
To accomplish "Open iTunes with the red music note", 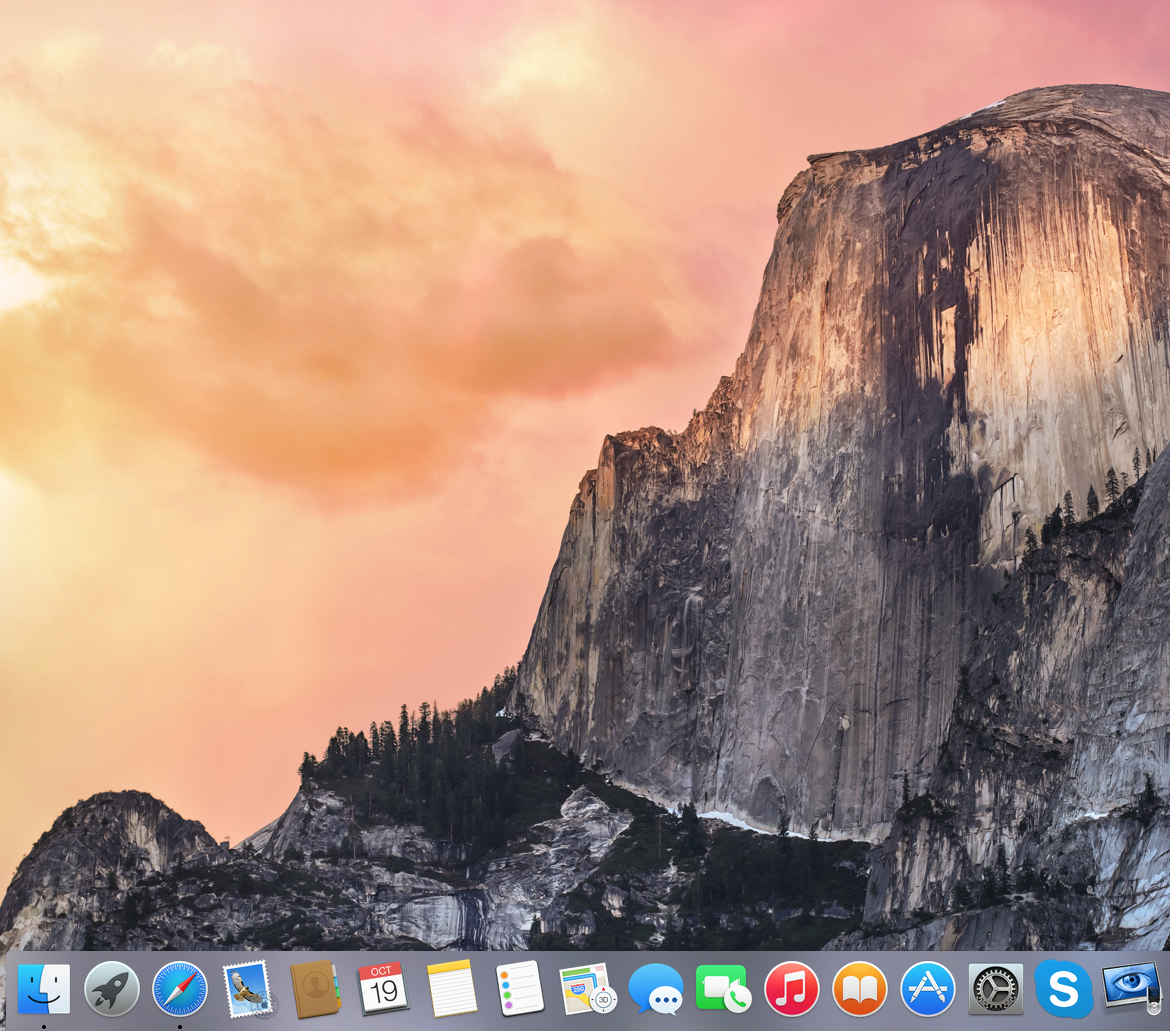I will click(x=792, y=989).
